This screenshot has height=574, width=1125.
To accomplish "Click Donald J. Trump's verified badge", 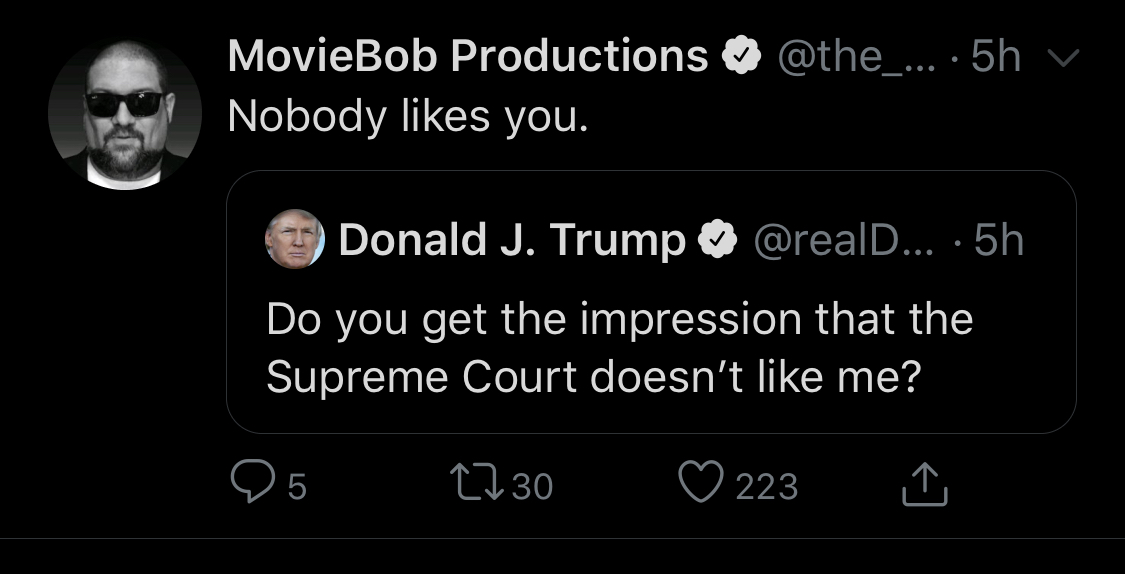I will coord(718,240).
